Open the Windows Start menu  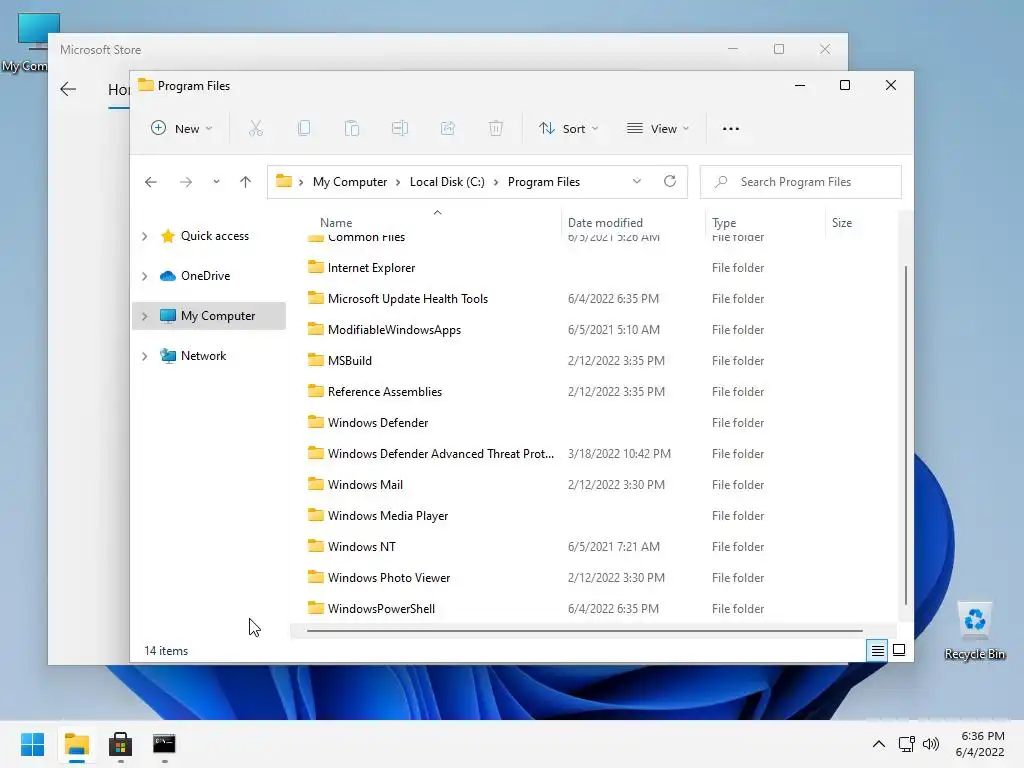point(33,744)
